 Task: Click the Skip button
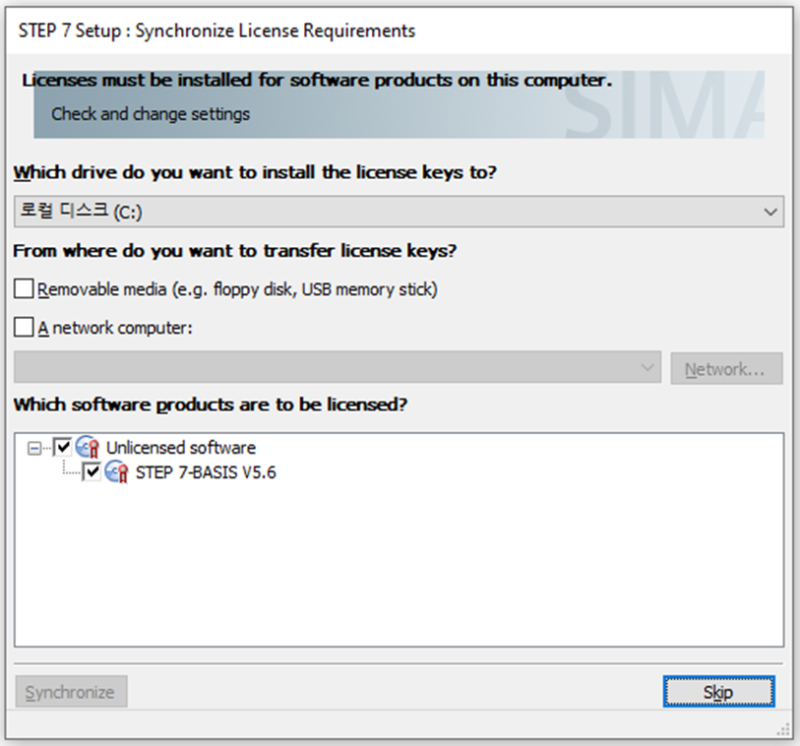coord(717,691)
